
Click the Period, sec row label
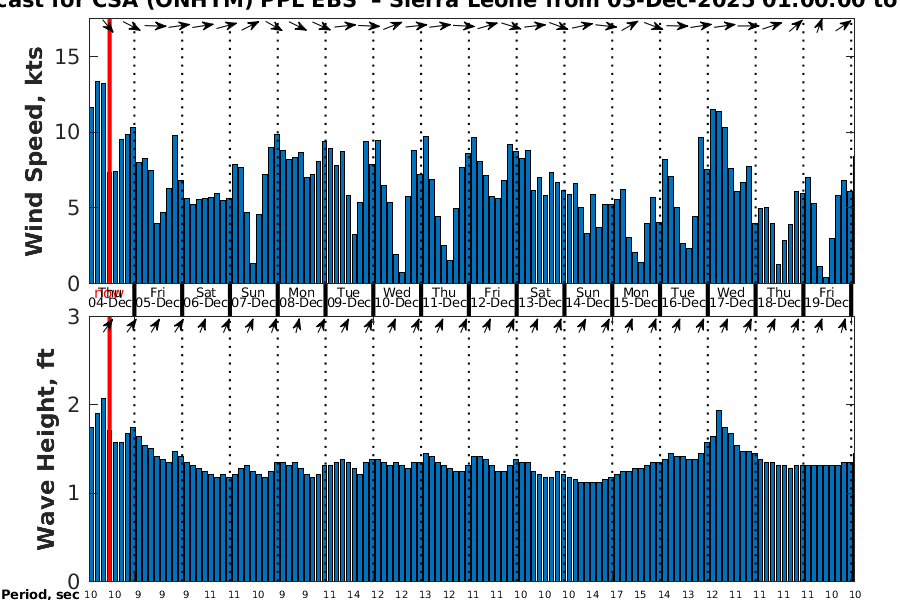coord(40,595)
